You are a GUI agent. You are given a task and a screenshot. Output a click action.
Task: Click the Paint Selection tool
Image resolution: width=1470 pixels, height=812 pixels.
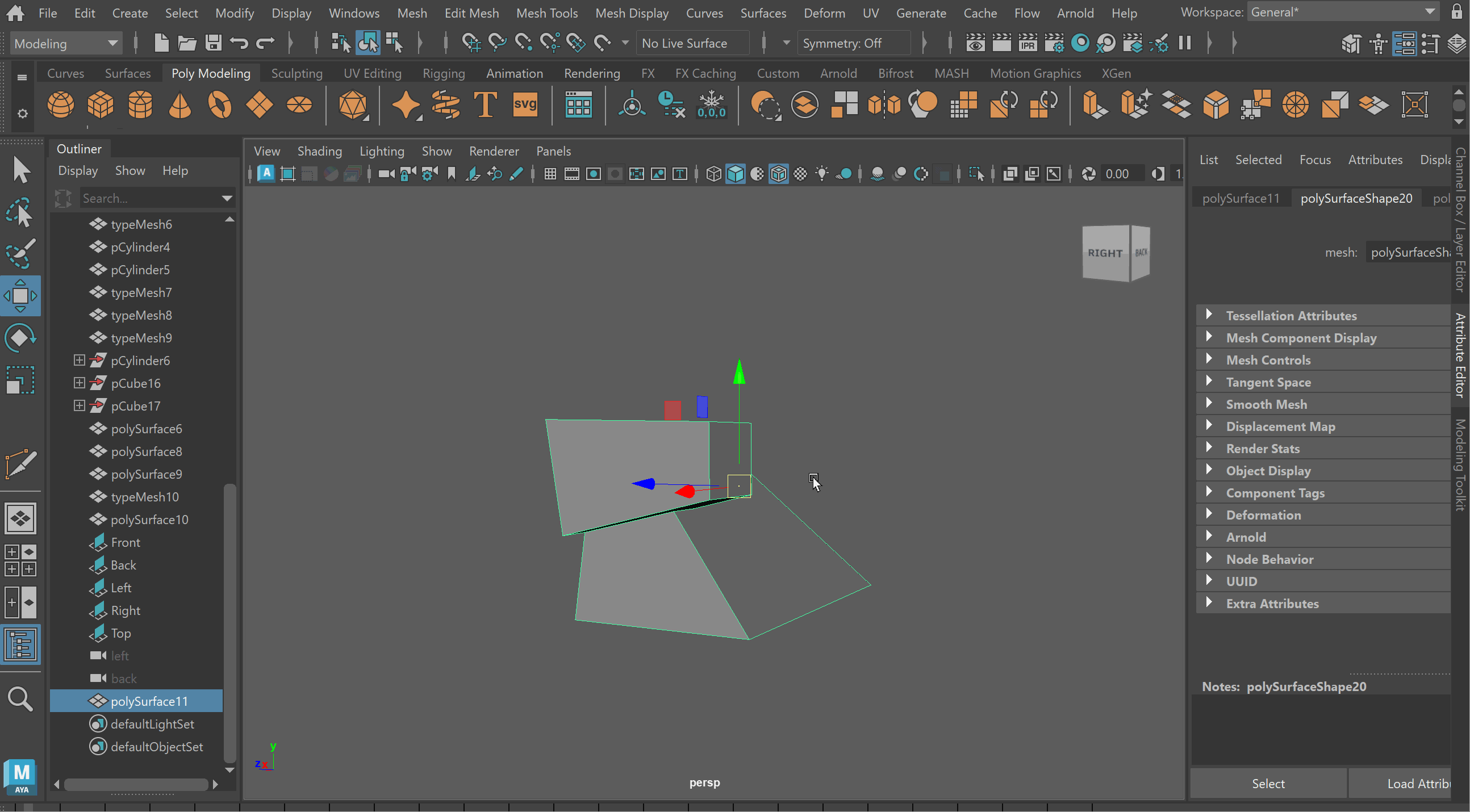tap(20, 253)
